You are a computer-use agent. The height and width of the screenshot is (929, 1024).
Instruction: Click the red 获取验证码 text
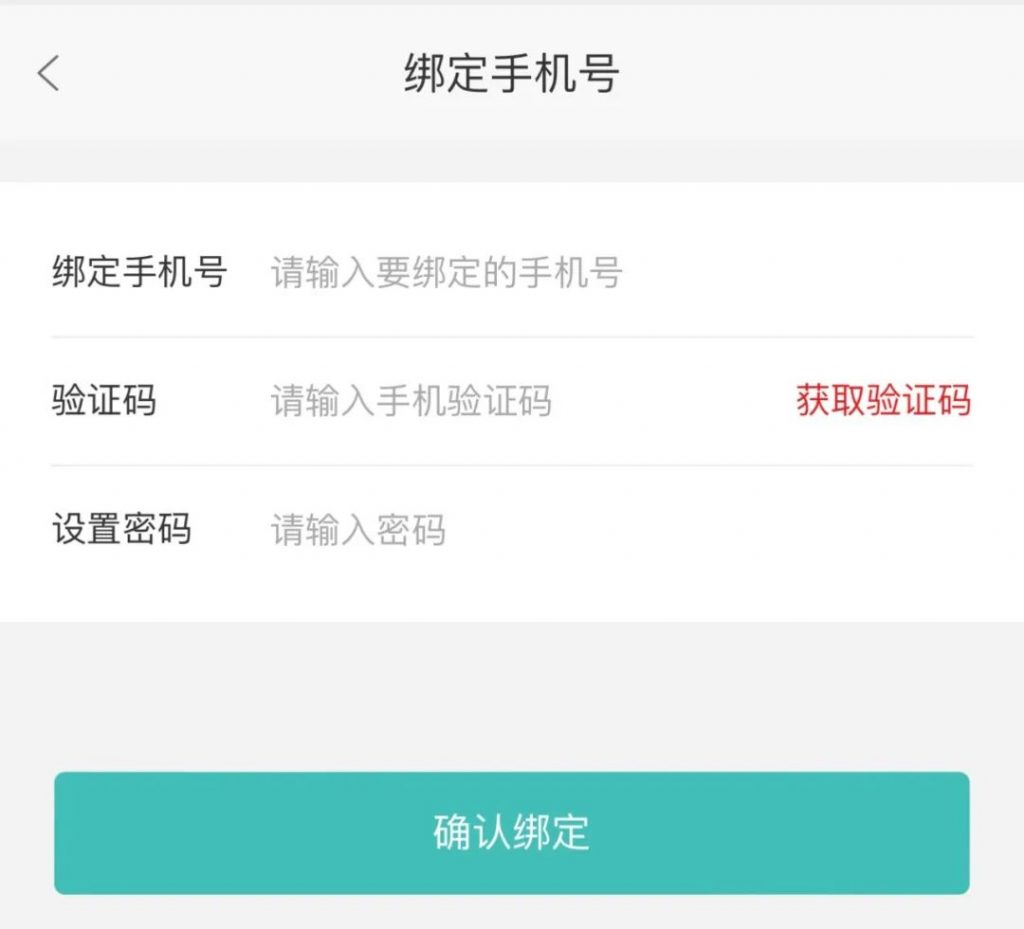(x=883, y=401)
